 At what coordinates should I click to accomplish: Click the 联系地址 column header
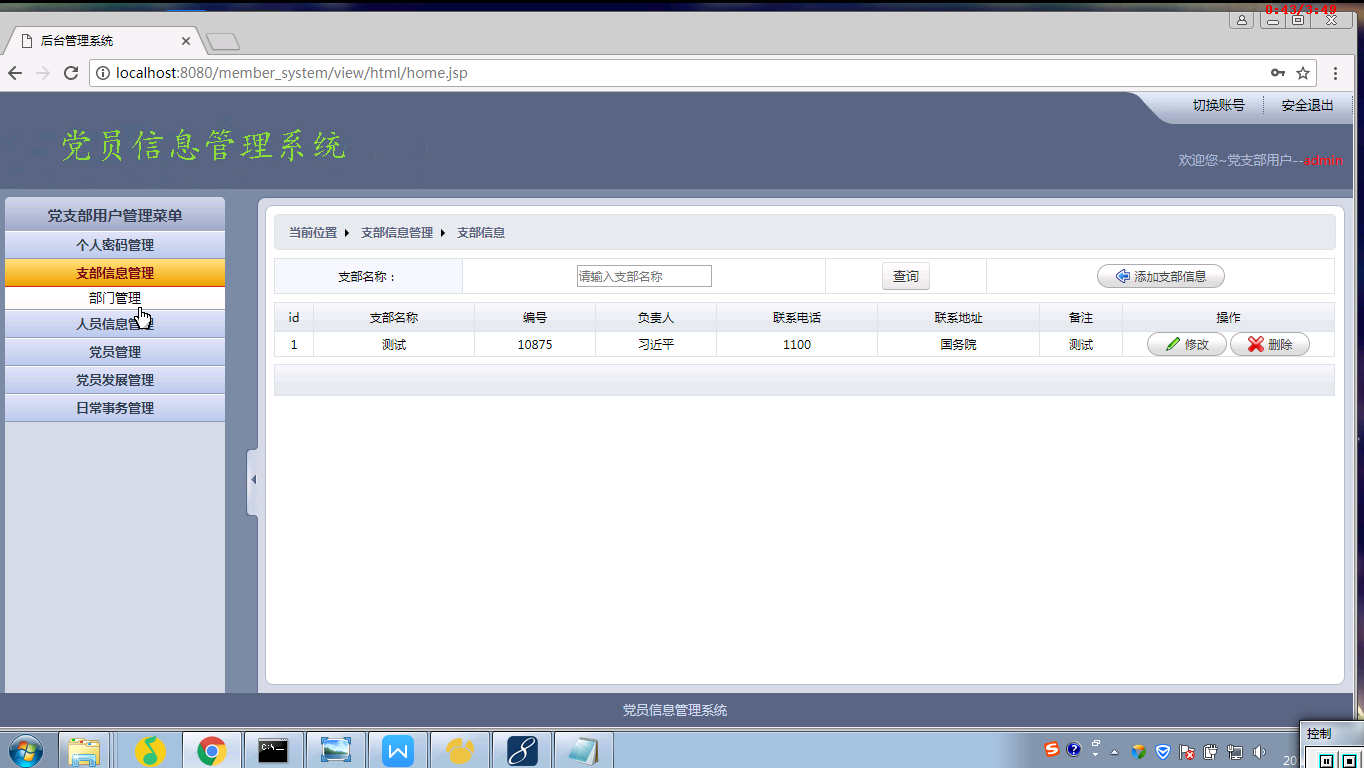959,317
